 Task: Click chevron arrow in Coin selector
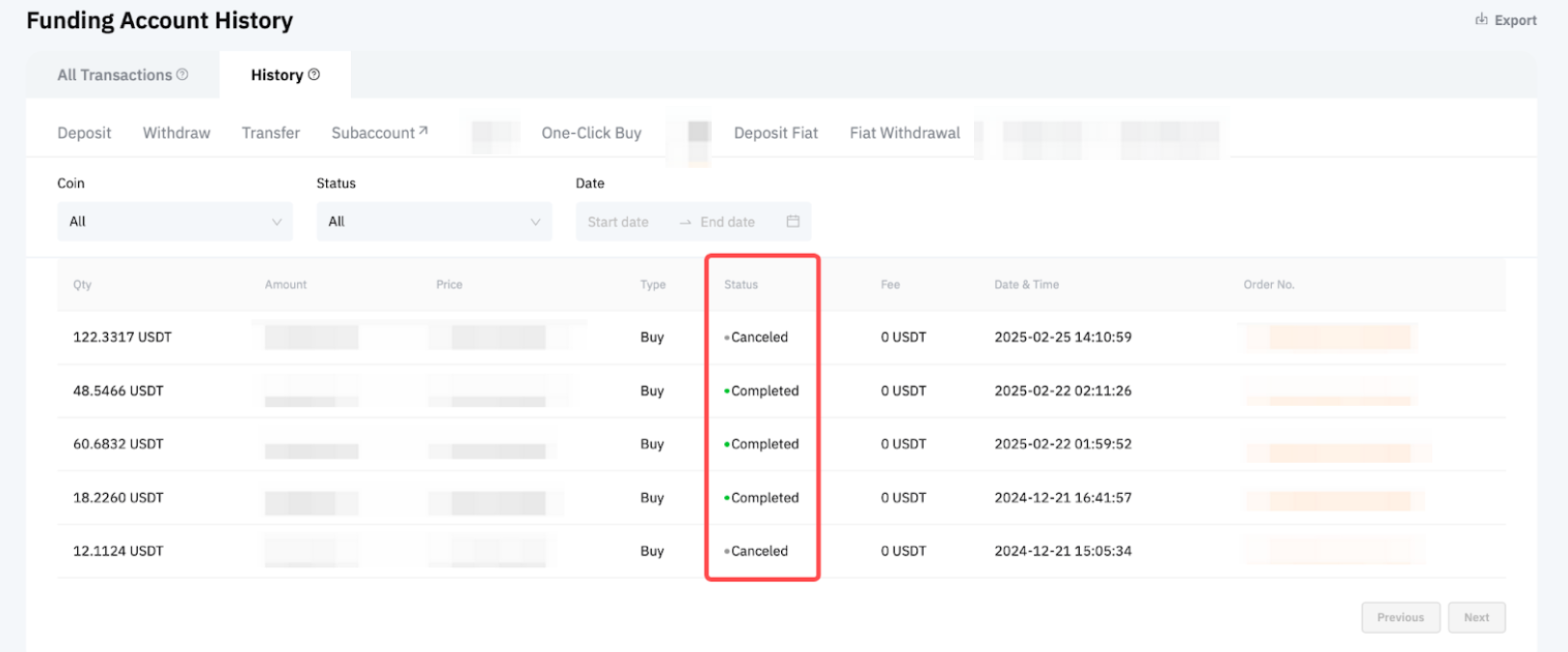277,222
